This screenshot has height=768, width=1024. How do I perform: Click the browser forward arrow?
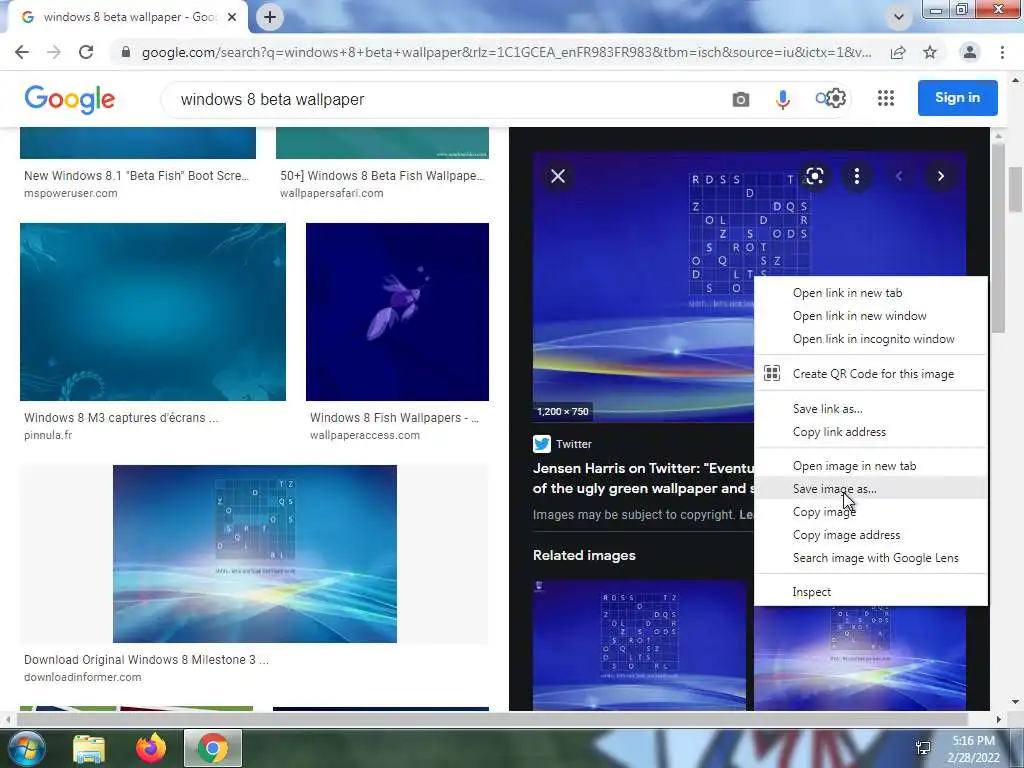click(x=54, y=52)
